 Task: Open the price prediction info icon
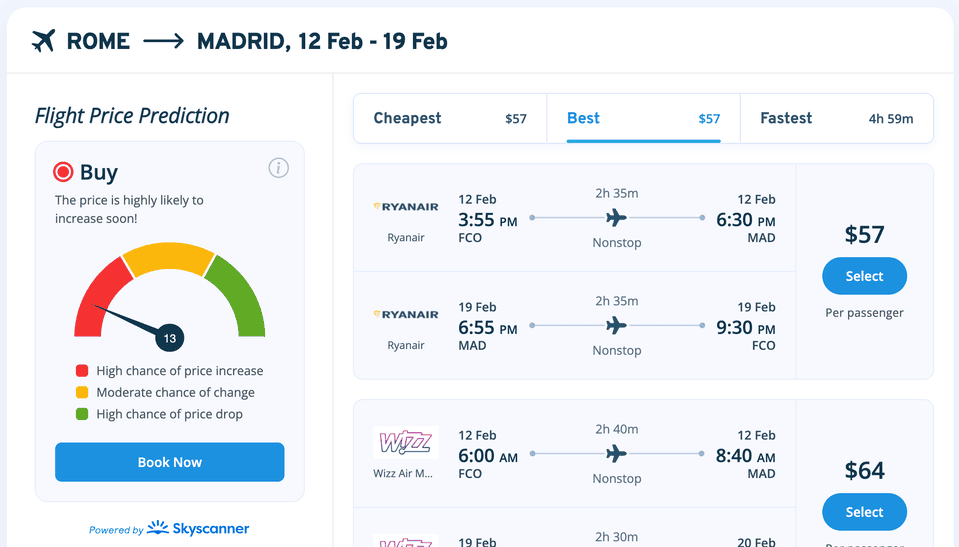[x=279, y=168]
